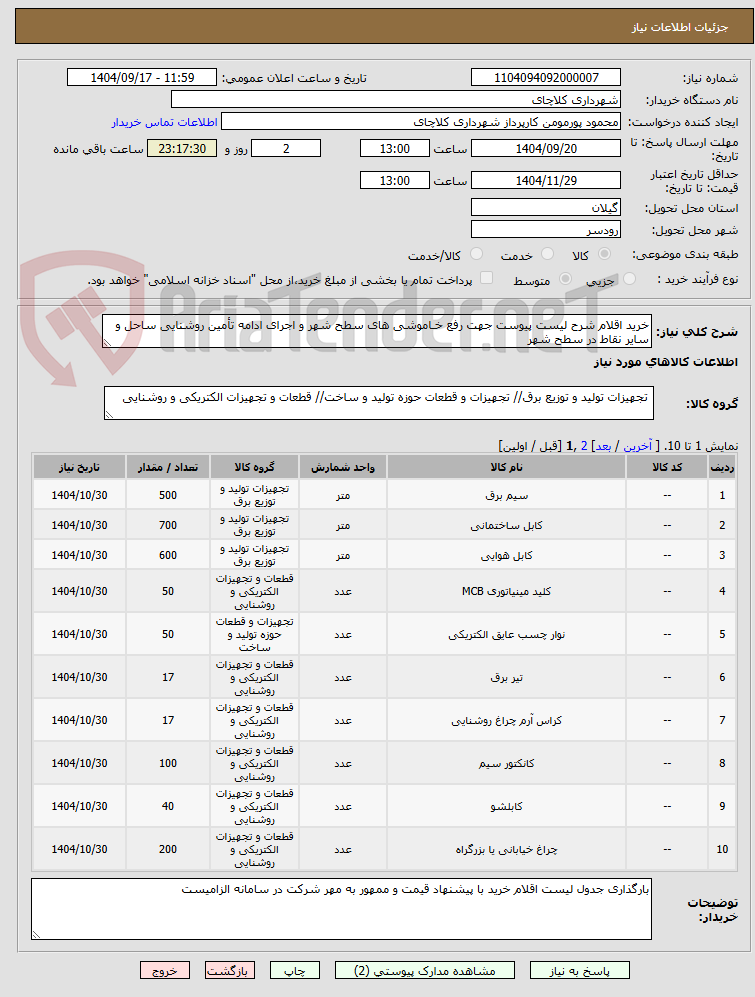
Task: Select the کالا radio button
Action: point(604,254)
